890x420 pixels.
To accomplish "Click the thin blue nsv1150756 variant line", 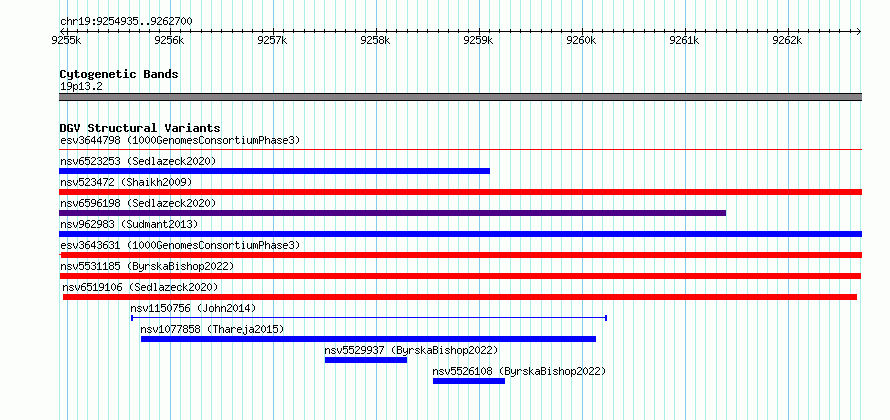I will (x=369, y=318).
